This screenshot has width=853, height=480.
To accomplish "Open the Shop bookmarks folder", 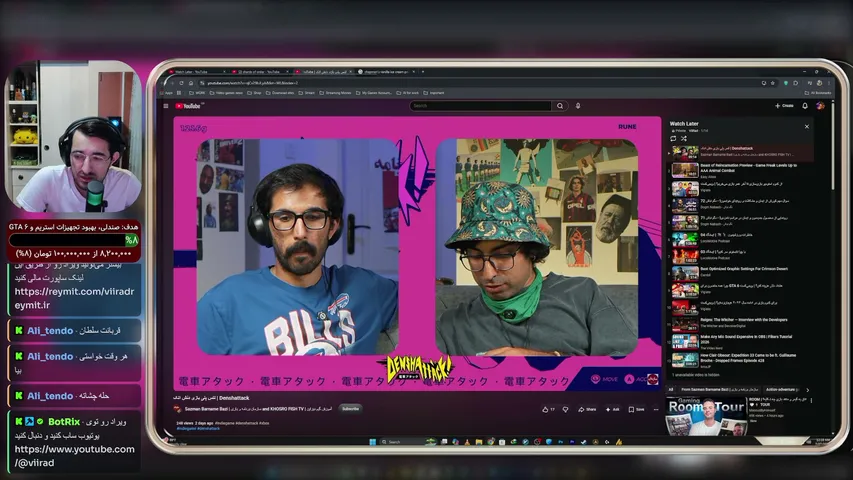I will (254, 93).
